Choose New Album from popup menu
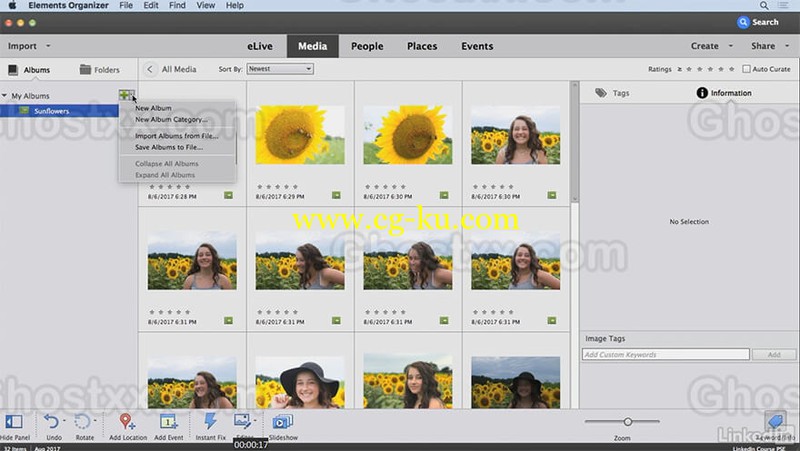The image size is (800, 451). tap(153, 108)
